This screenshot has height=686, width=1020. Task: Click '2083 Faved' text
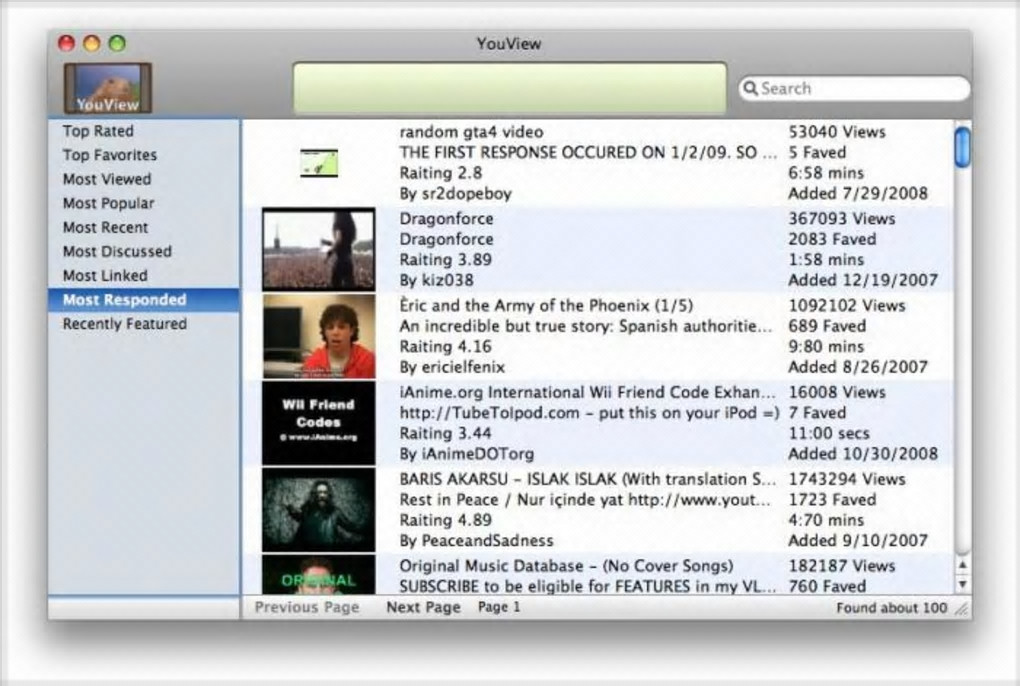click(x=832, y=239)
